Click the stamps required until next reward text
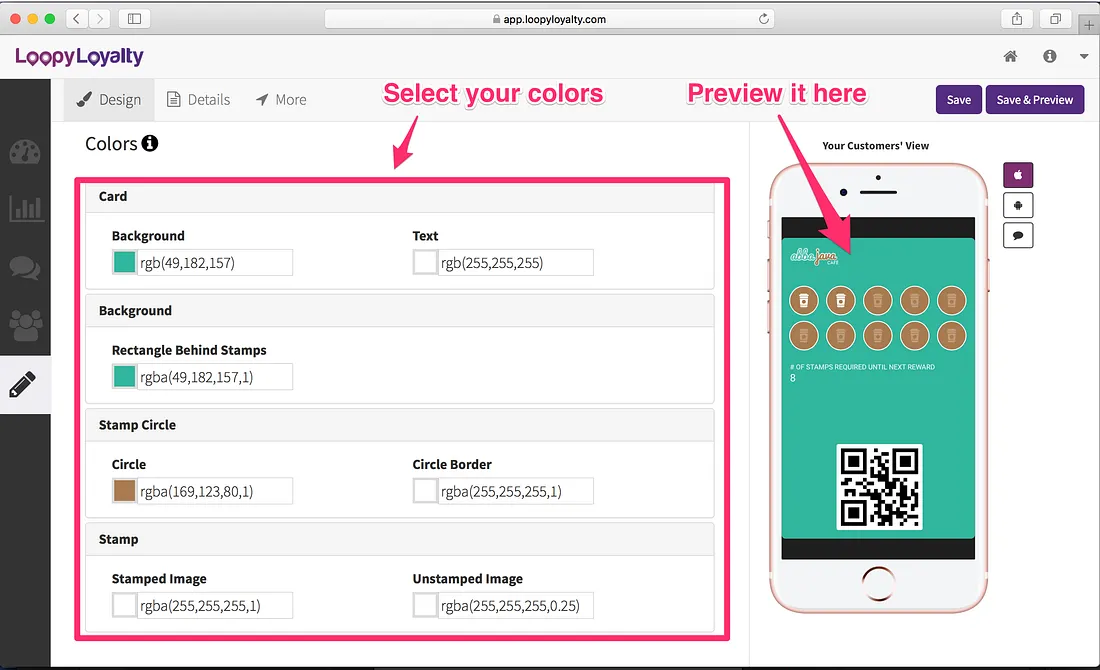The height and width of the screenshot is (670, 1100). (x=862, y=367)
